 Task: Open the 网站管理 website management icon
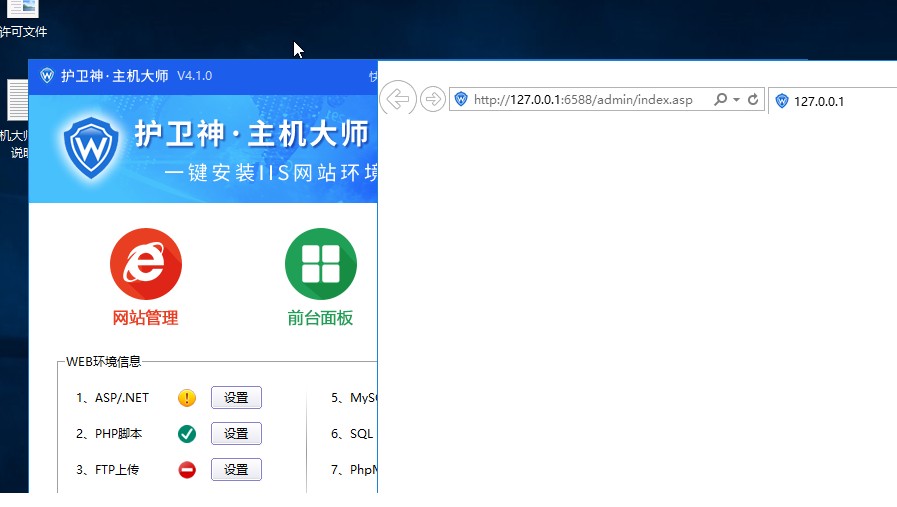tap(145, 264)
